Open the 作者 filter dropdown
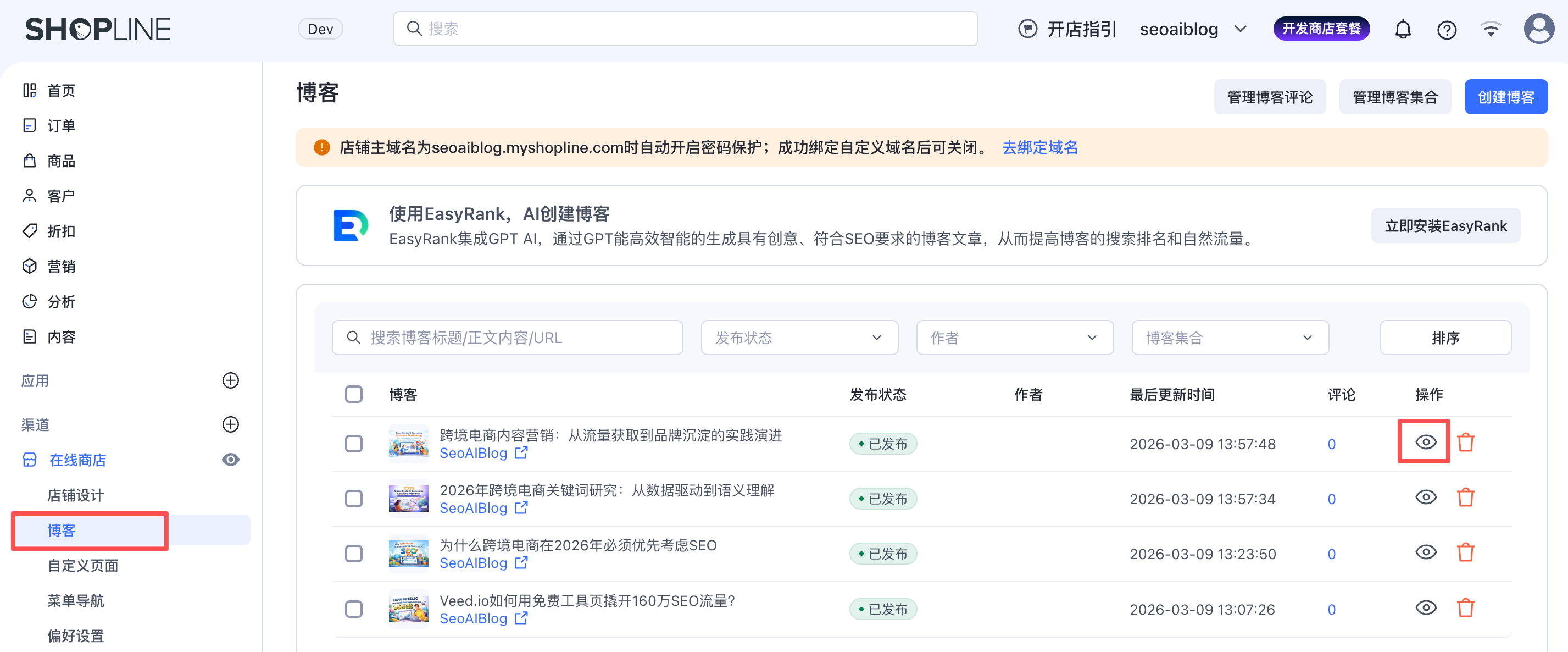The image size is (1568, 652). 1014,338
